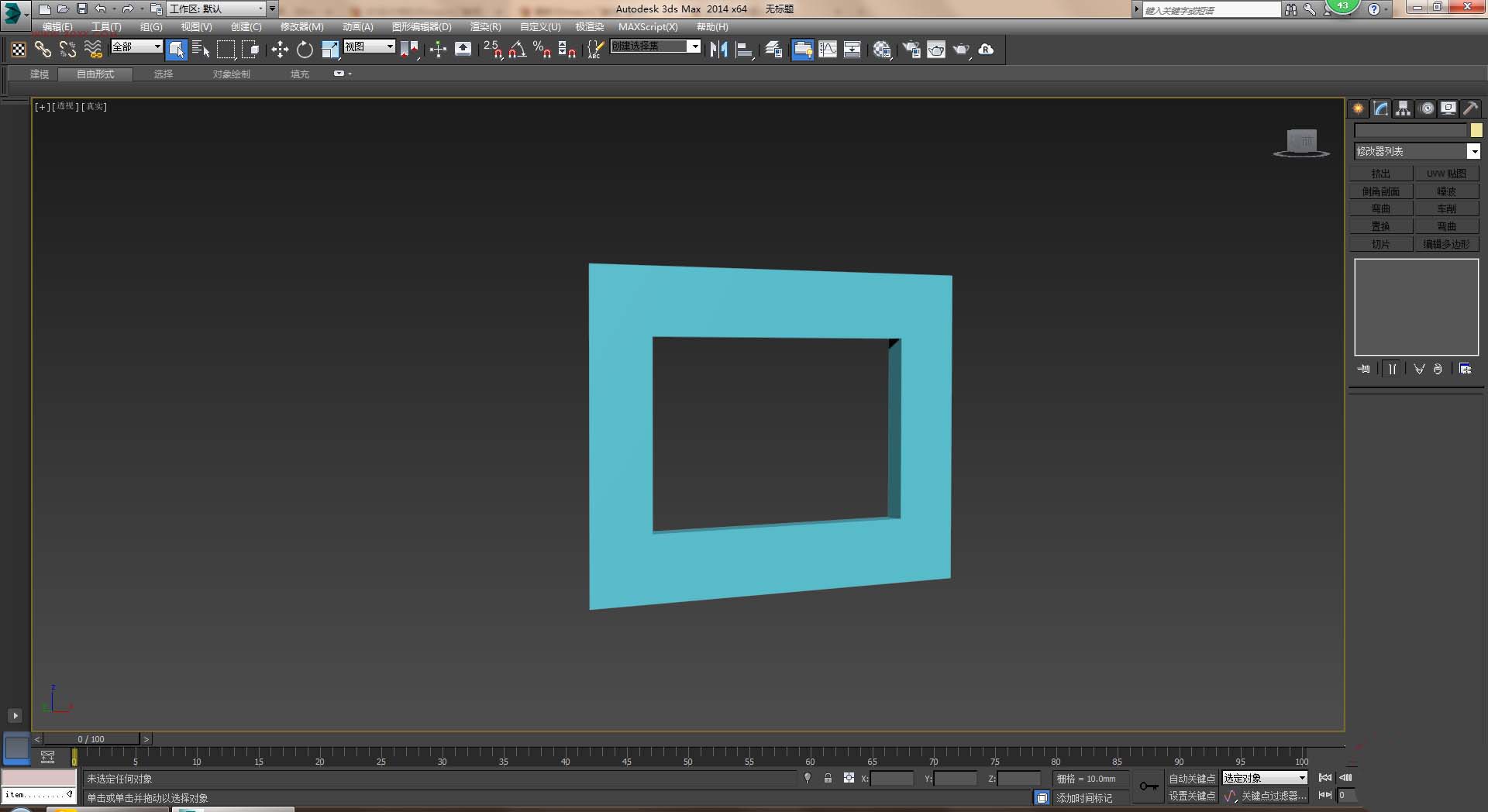Open the Material Editor sphere icon
The width and height of the screenshot is (1488, 812).
coord(881,50)
